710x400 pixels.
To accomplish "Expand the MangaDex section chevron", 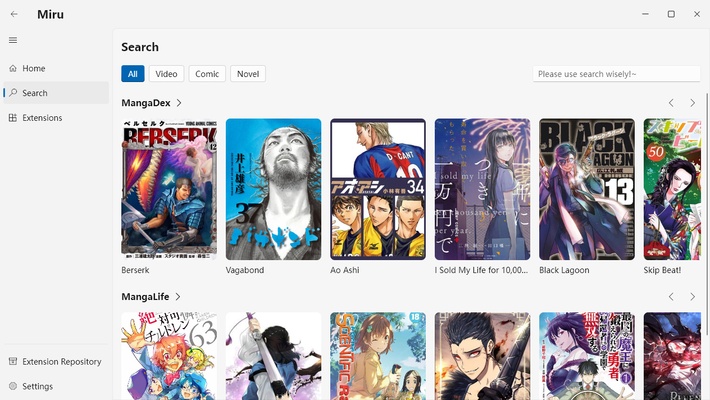I will tap(179, 103).
